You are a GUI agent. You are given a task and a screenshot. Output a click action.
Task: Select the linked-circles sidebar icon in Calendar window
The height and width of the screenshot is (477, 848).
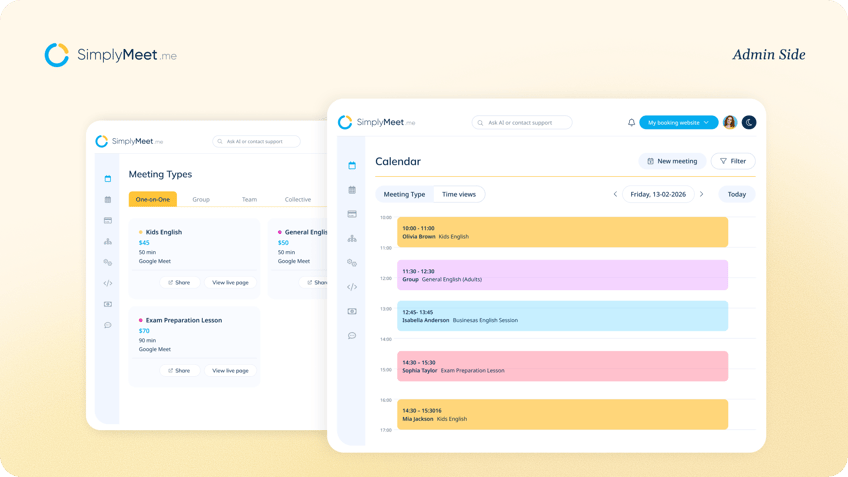pos(352,263)
